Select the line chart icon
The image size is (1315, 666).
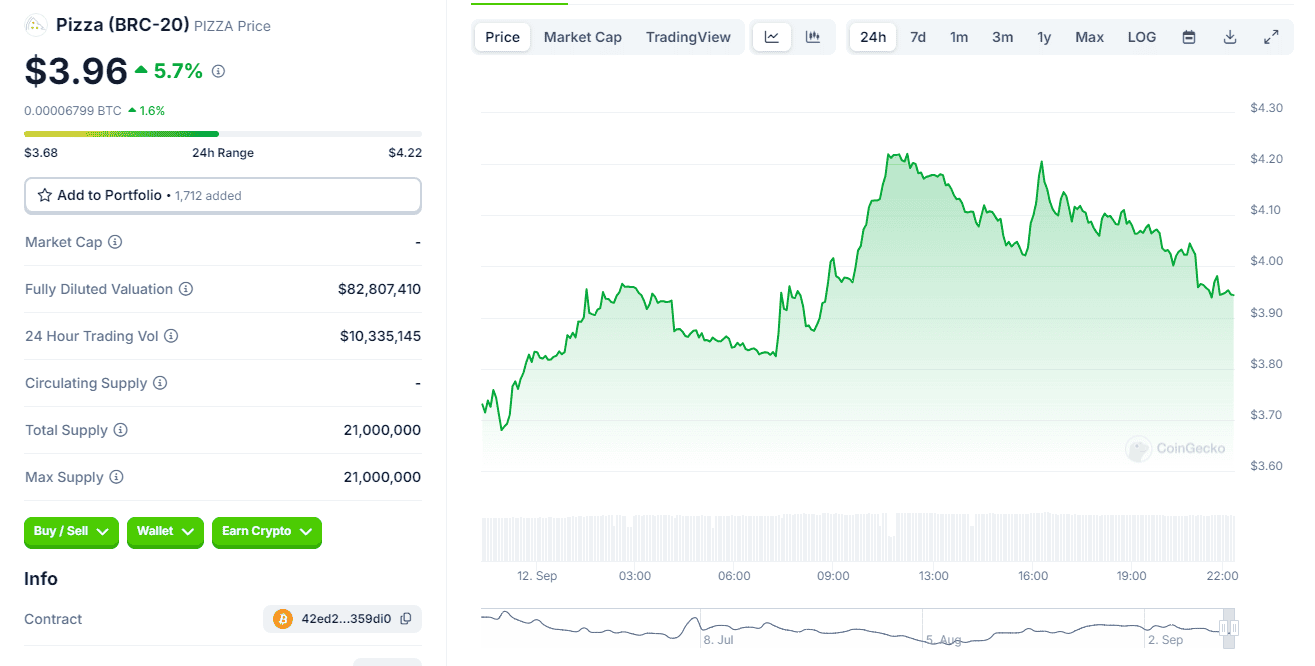[771, 36]
